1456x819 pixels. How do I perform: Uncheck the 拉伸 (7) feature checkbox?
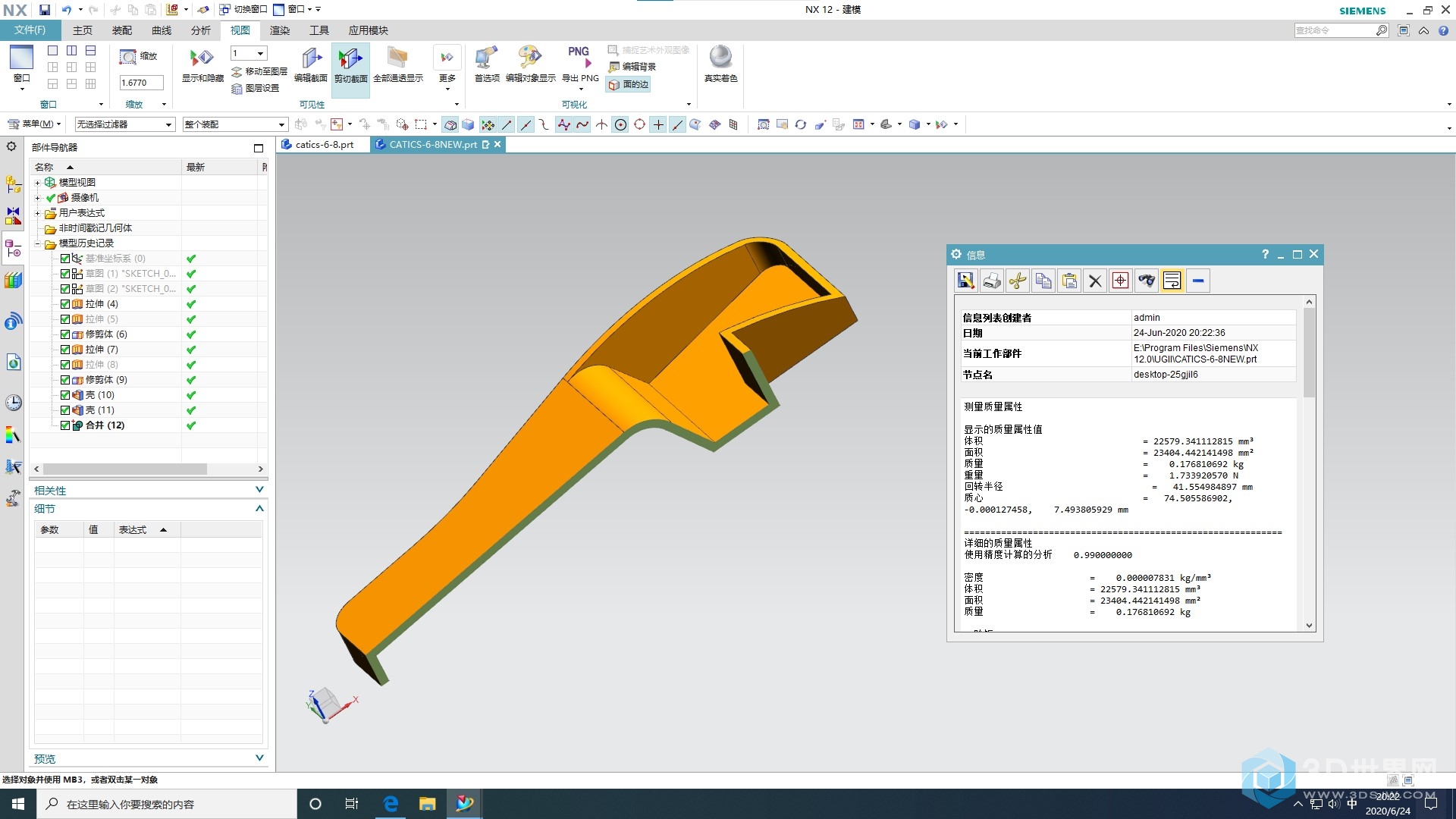65,350
